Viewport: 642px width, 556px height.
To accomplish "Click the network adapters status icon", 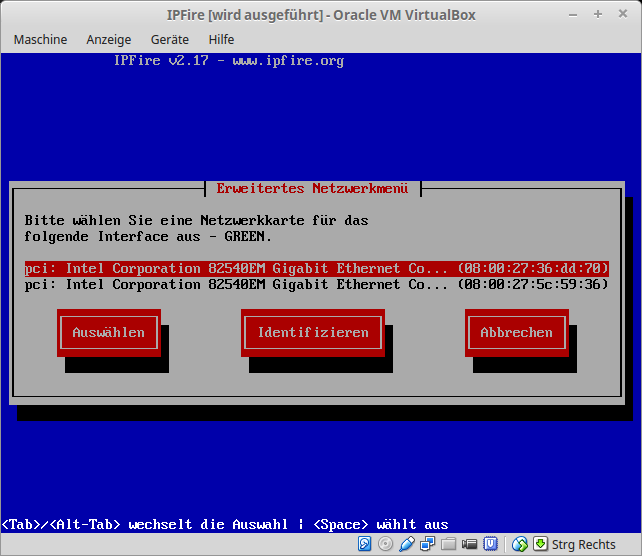I will 427,544.
